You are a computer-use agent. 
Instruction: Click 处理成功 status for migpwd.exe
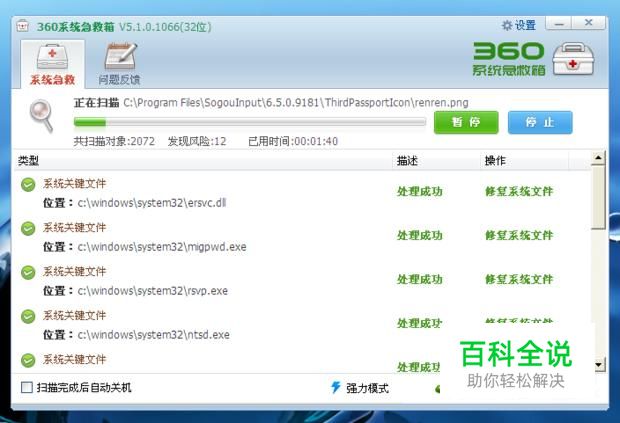pos(420,235)
